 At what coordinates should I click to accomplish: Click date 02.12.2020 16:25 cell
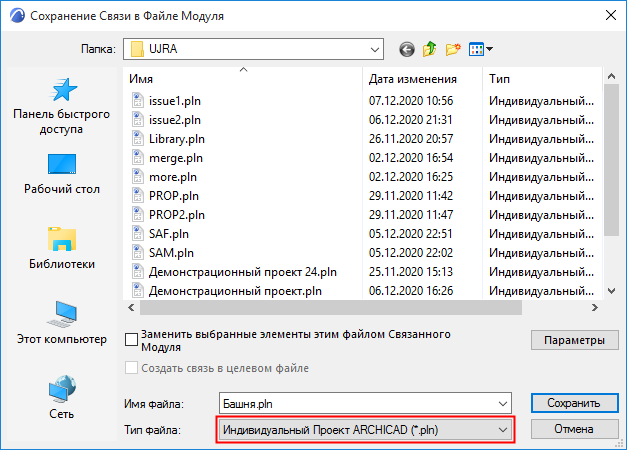click(411, 176)
